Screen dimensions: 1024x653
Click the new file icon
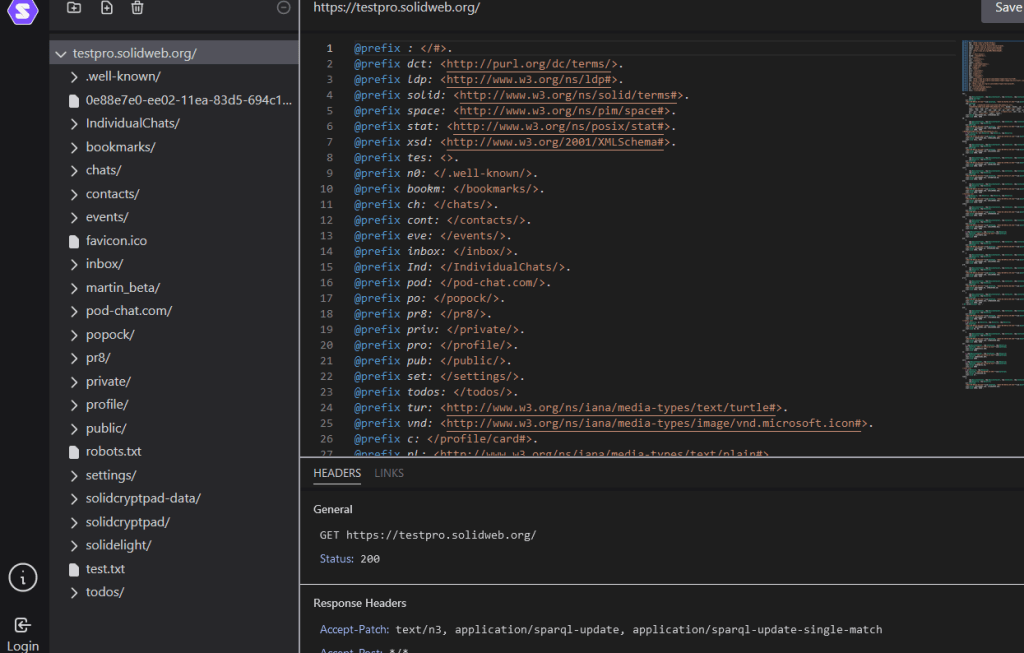[107, 8]
